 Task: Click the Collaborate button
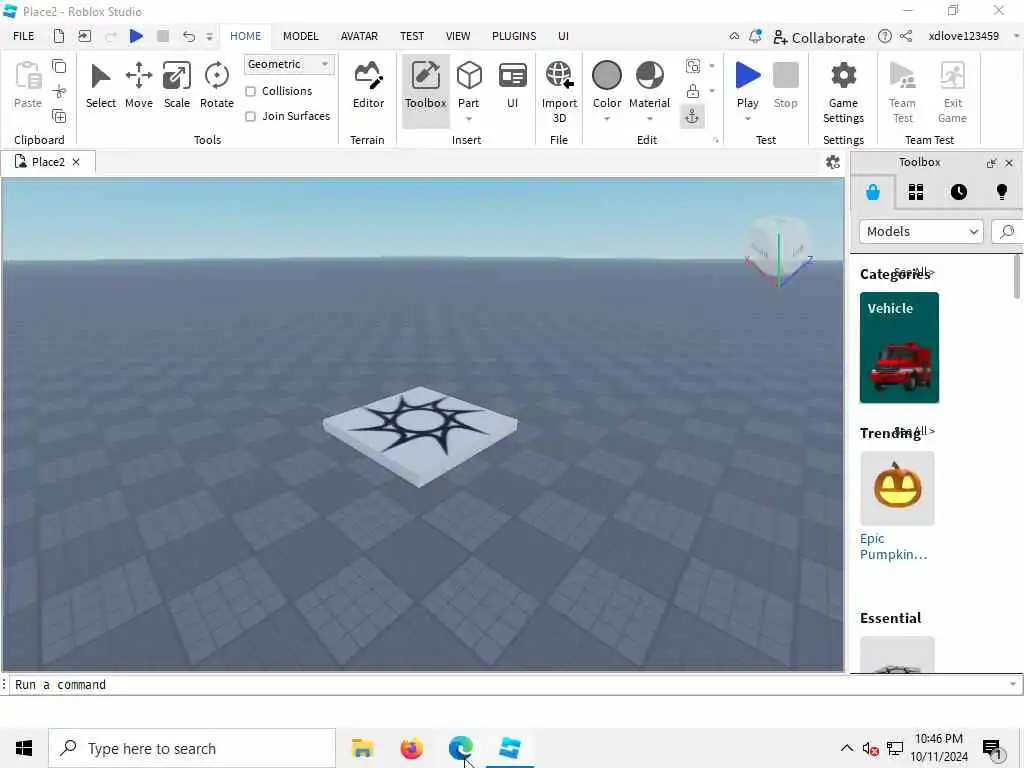coord(819,37)
